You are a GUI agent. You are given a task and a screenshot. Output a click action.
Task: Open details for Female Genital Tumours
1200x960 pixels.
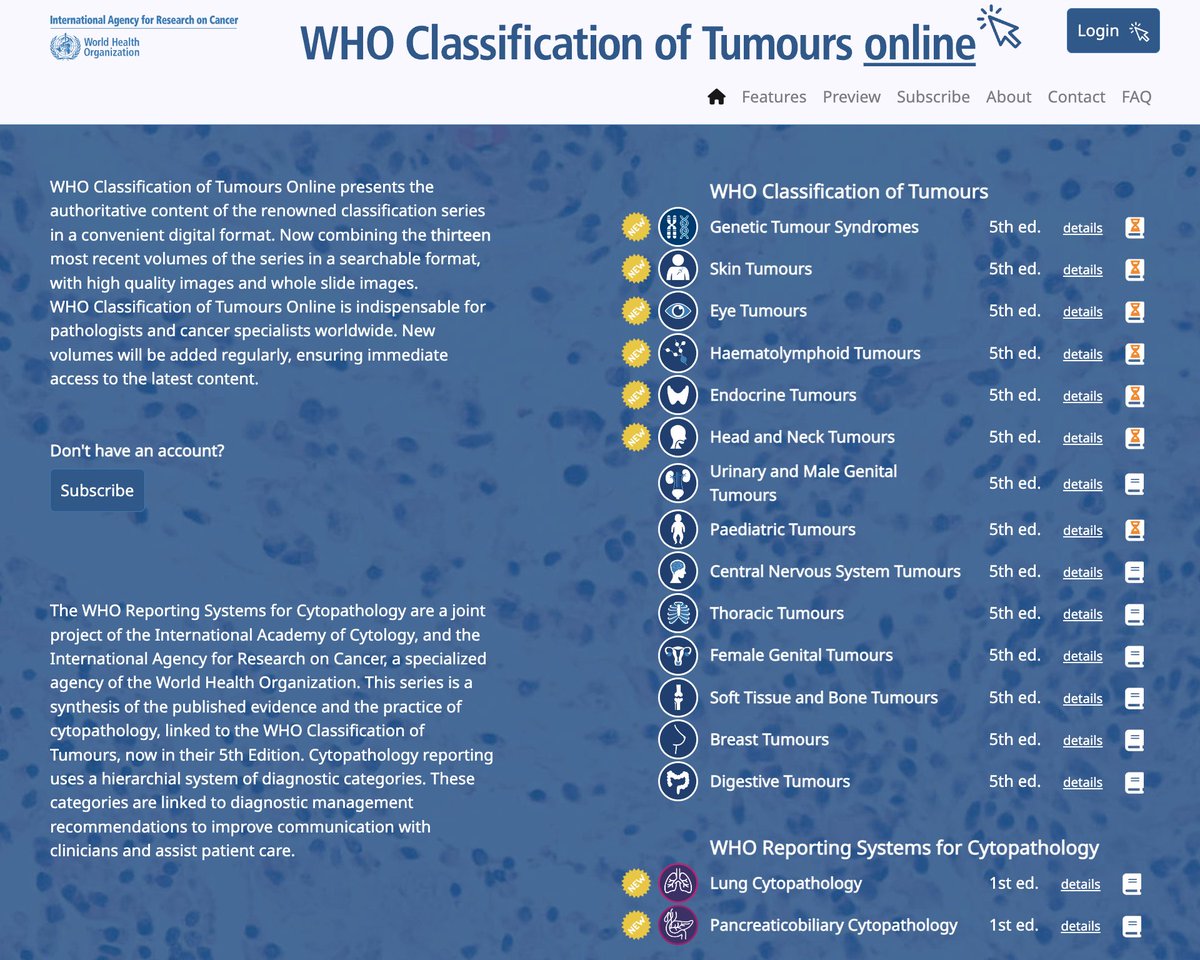1082,656
